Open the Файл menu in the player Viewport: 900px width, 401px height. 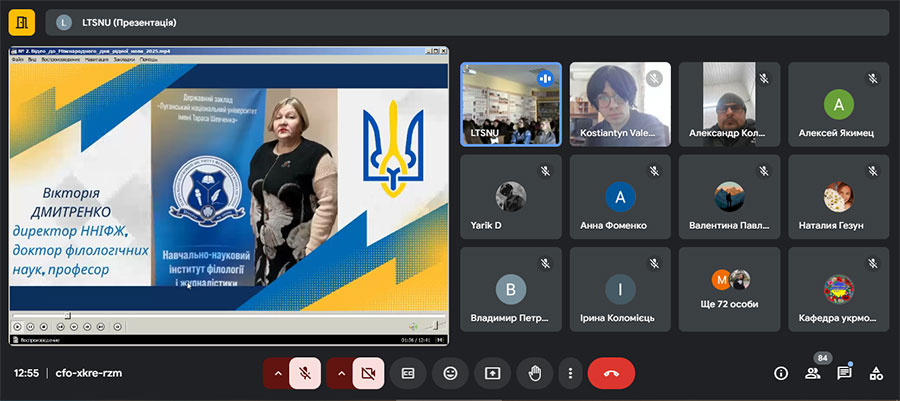[x=17, y=59]
